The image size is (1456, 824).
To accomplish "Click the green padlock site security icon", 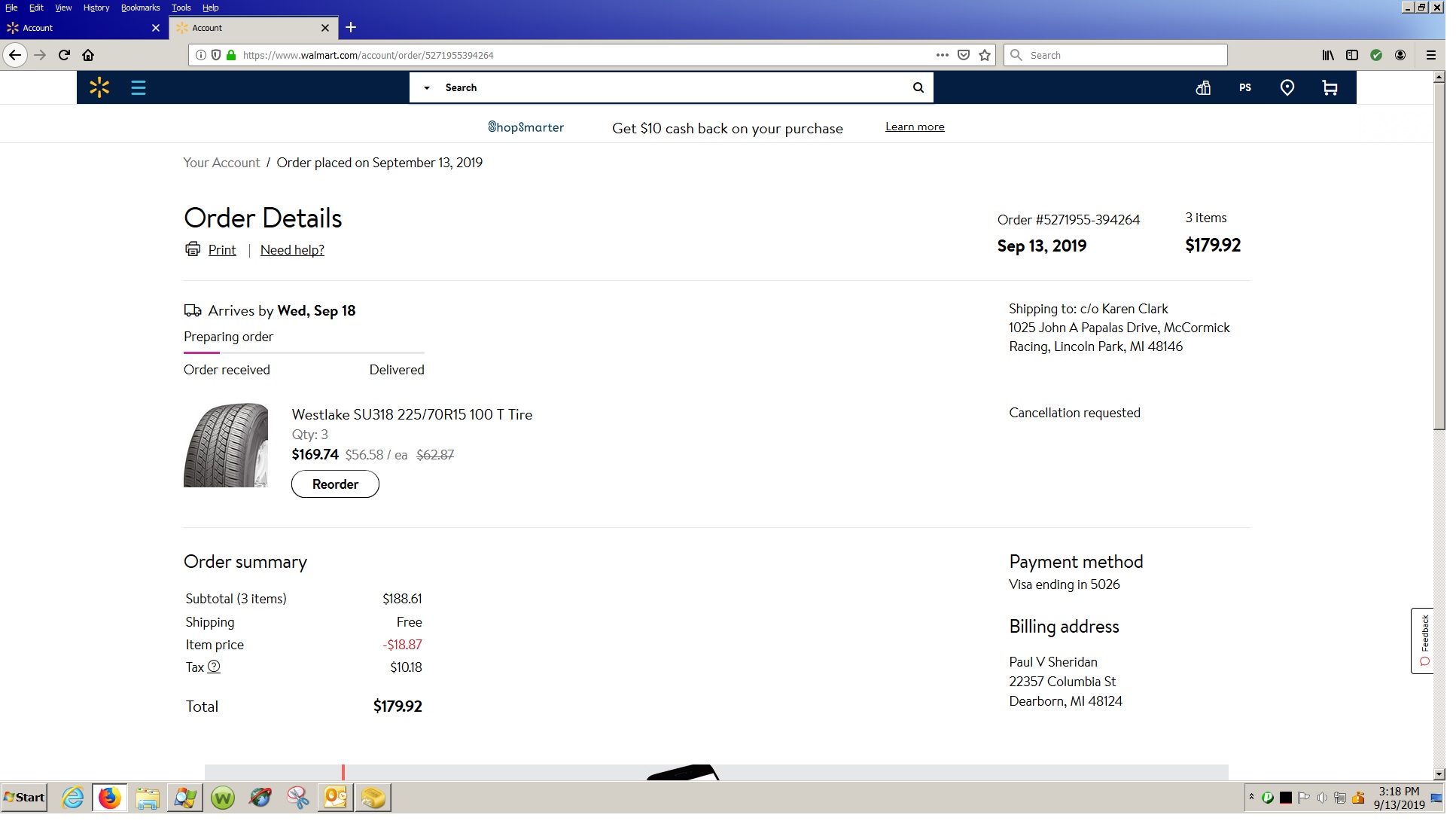I will (231, 55).
